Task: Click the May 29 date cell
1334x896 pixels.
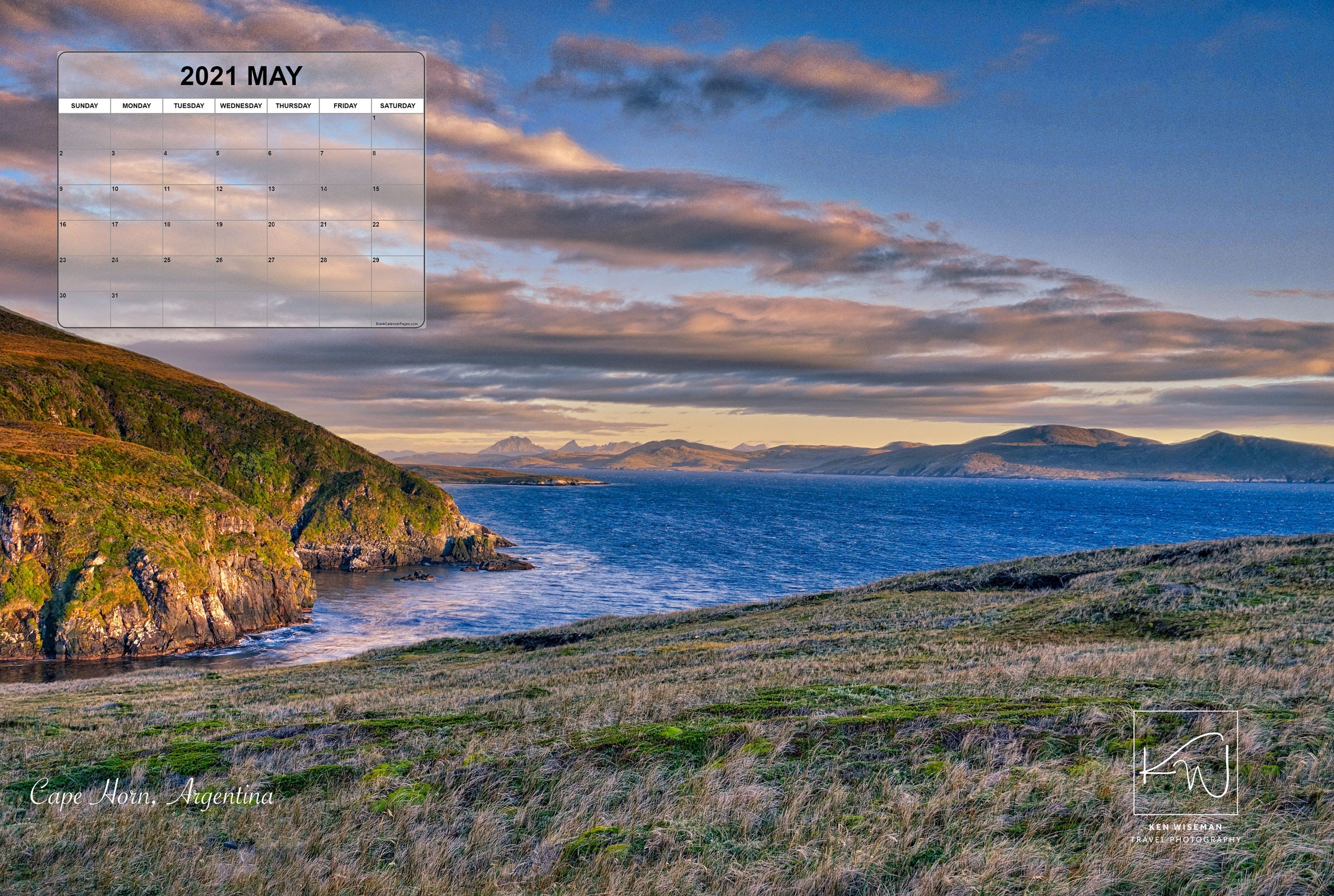Action: pos(397,273)
